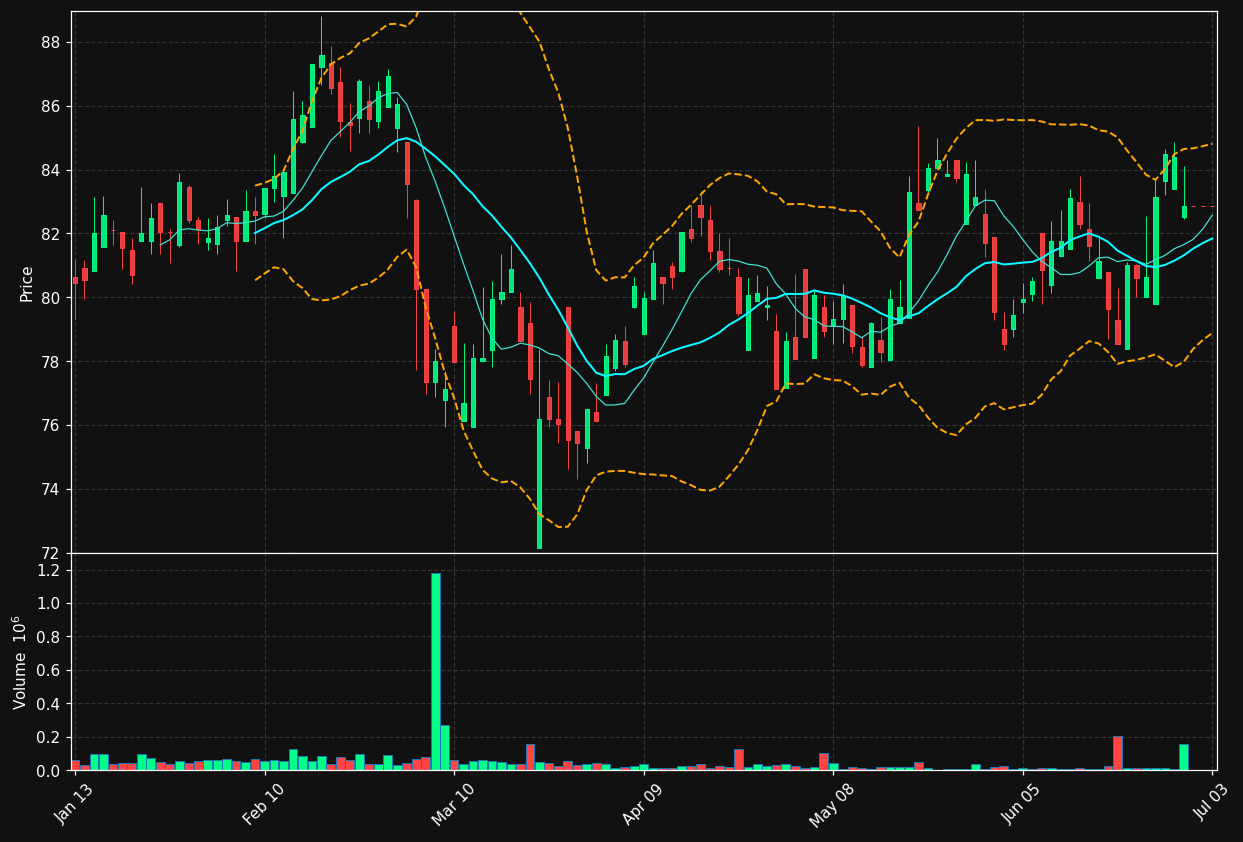Click the 'Jun 05' date axis label

click(1022, 804)
